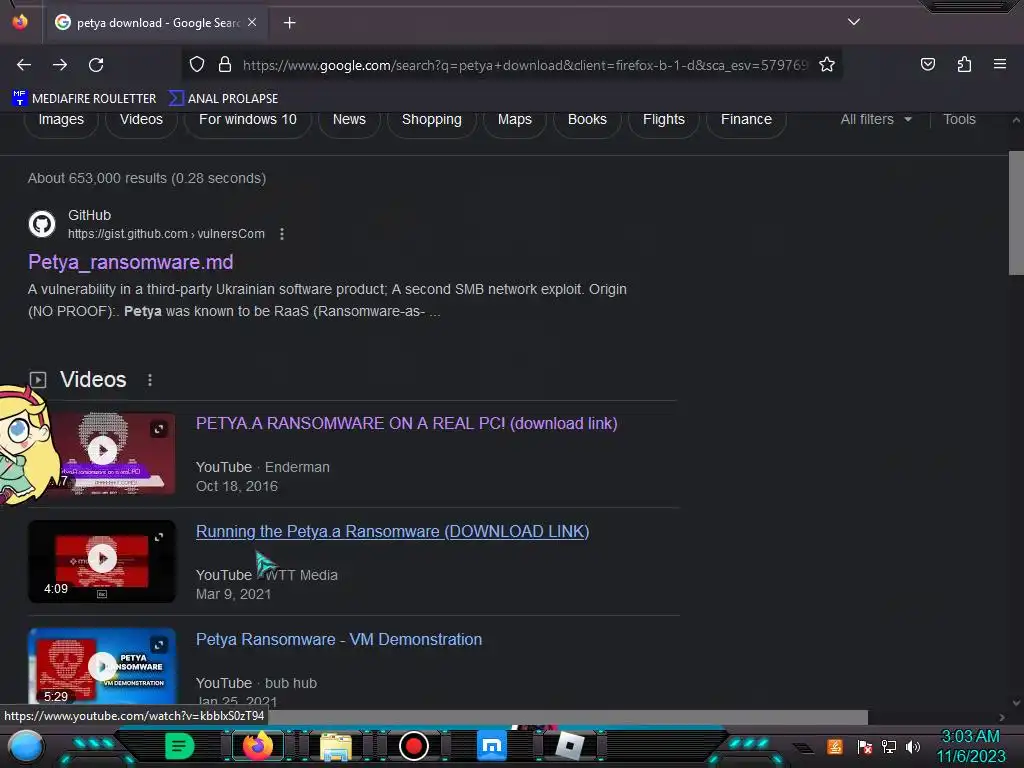Bookmark this page with the star icon

(x=827, y=64)
